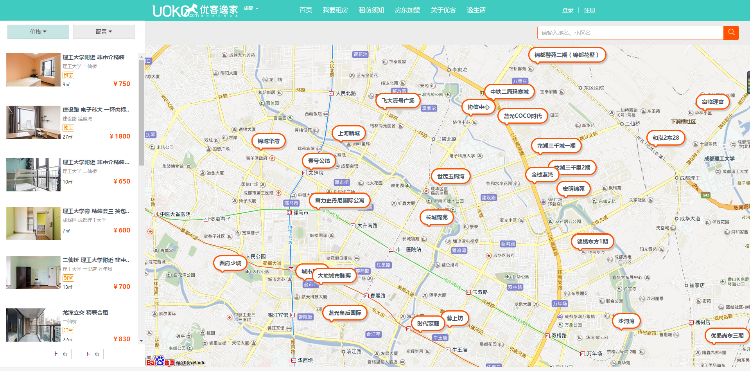Expand the teal 价格 price filter dropdown
The image size is (750, 371).
coord(38,32)
